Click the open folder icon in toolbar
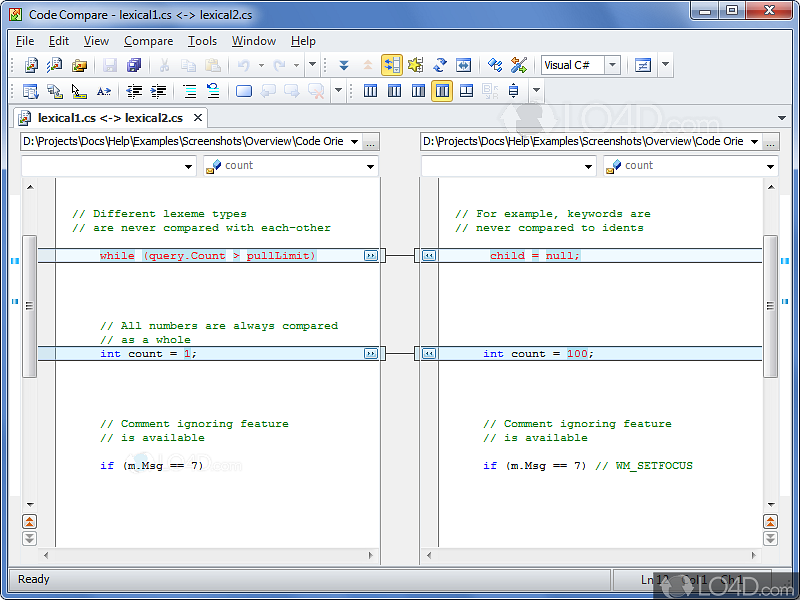The width and height of the screenshot is (800, 600). pos(78,65)
